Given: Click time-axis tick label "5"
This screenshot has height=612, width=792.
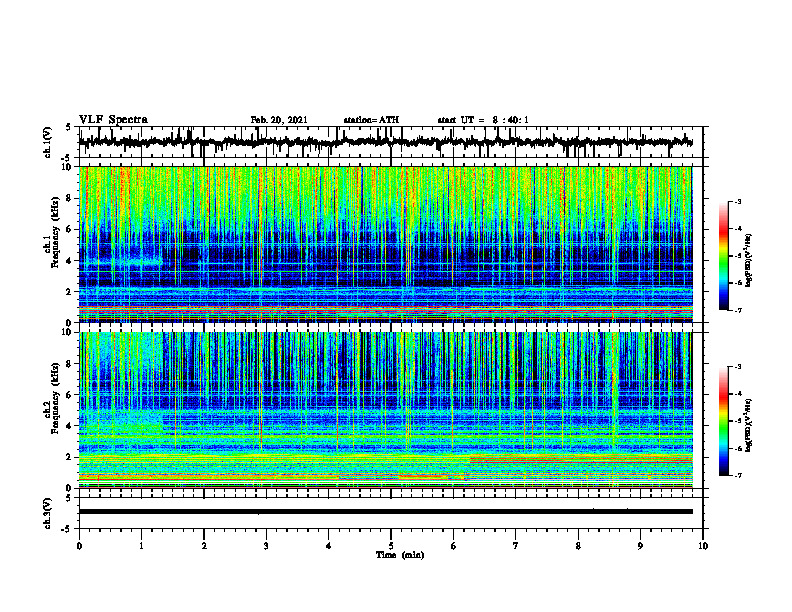Looking at the screenshot, I should [391, 546].
